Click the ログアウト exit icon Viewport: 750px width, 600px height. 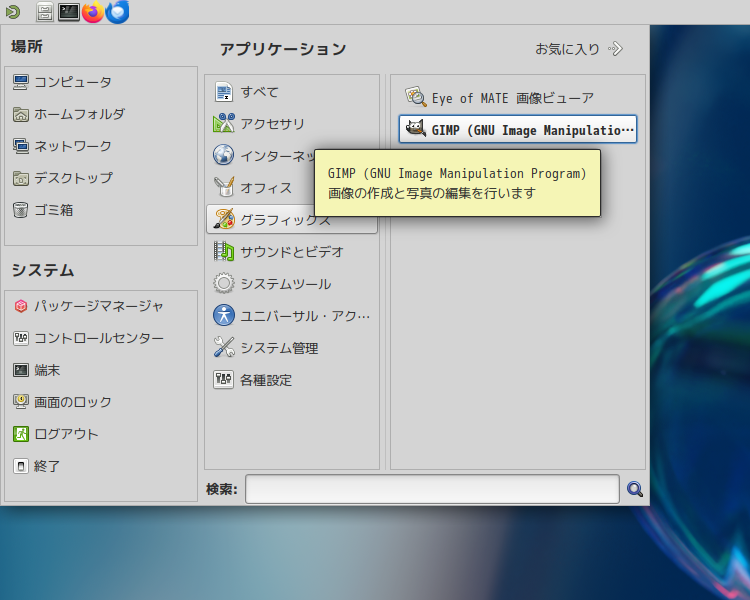(21, 434)
